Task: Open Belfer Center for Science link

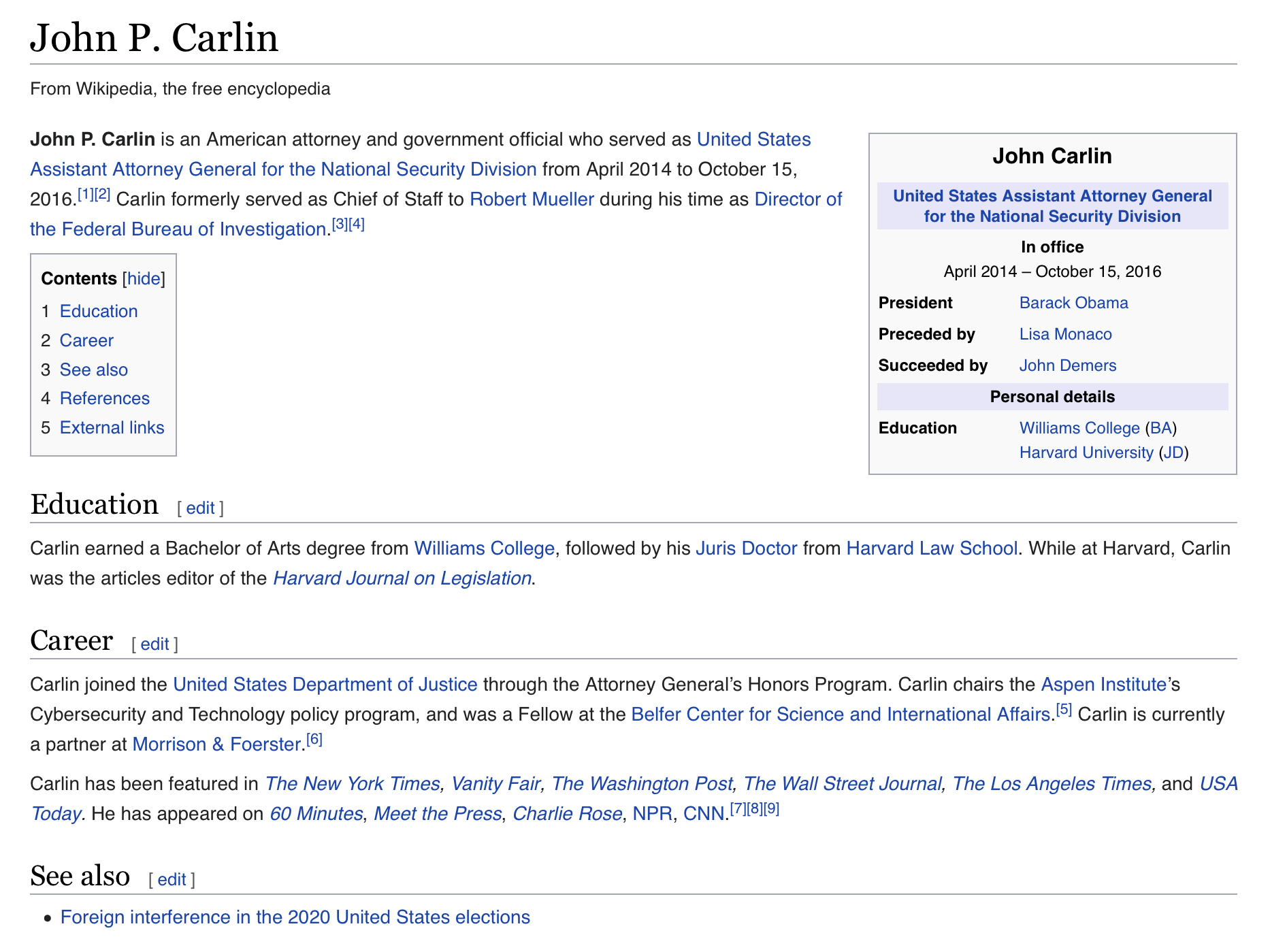Action: tap(841, 715)
